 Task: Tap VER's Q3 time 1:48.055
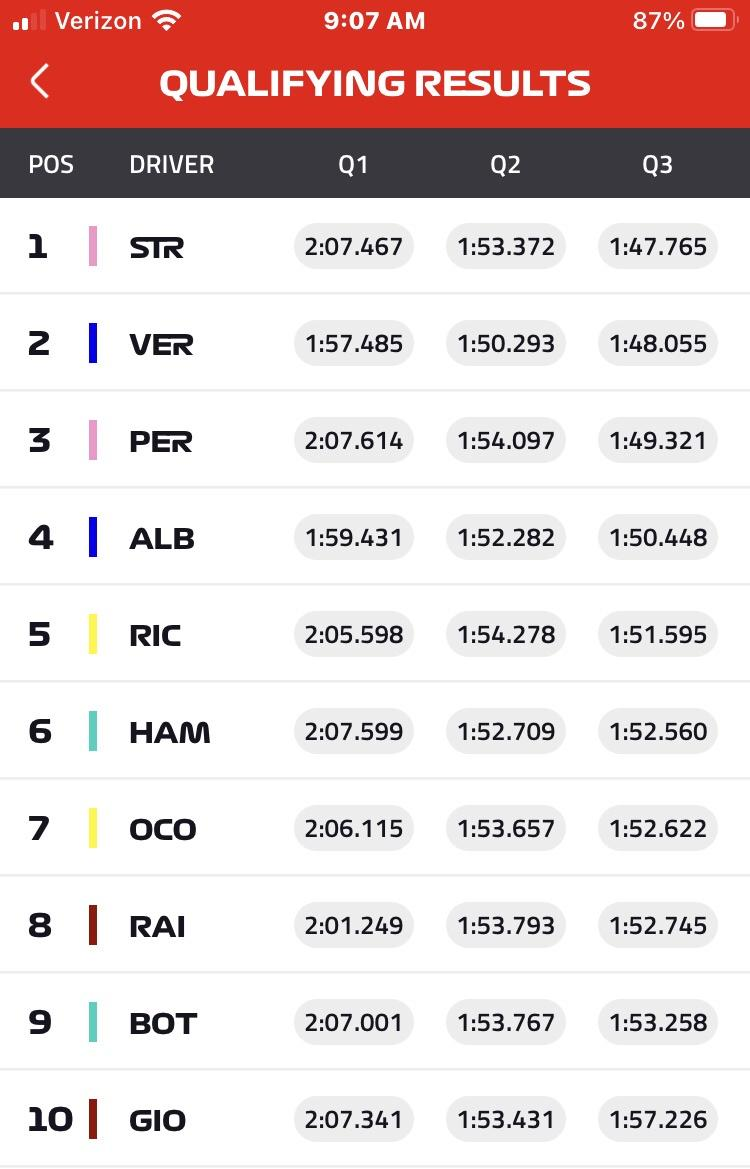658,343
